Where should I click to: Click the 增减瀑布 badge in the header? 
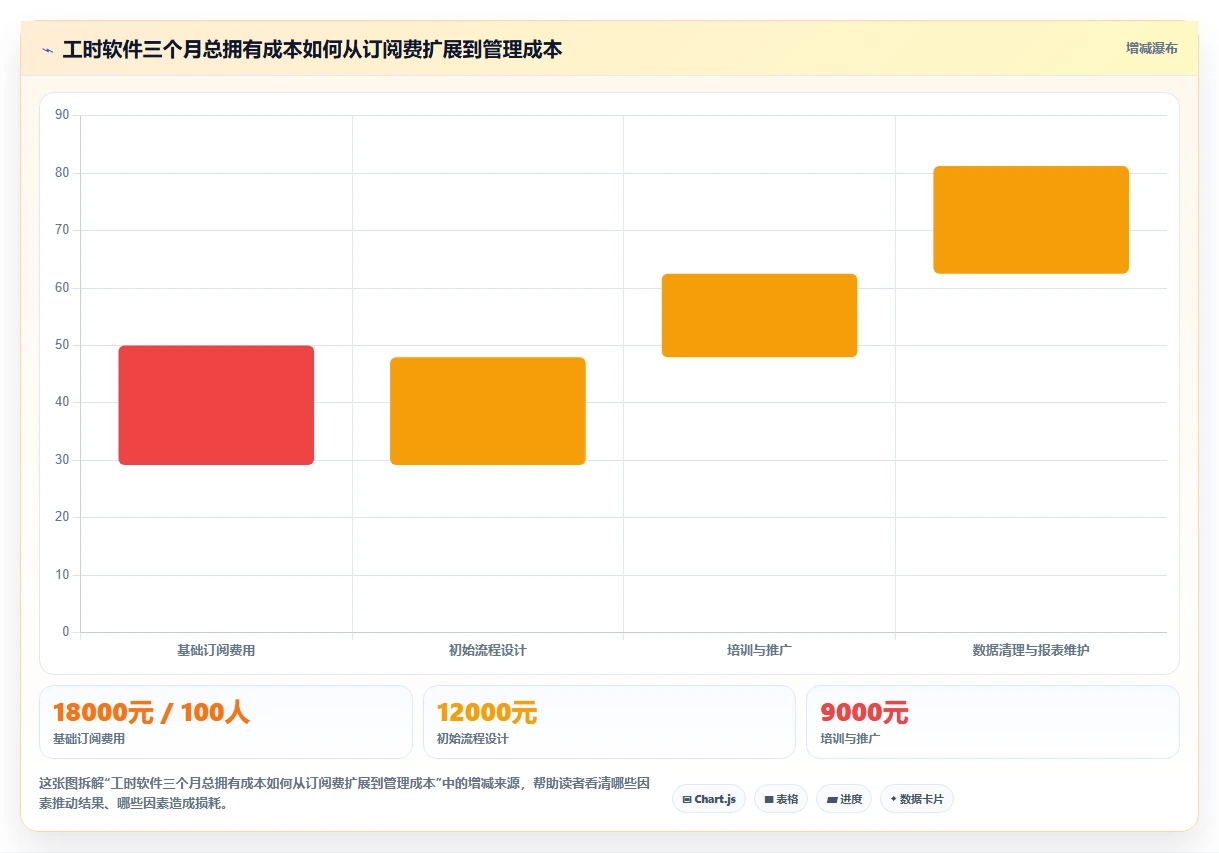[1151, 48]
